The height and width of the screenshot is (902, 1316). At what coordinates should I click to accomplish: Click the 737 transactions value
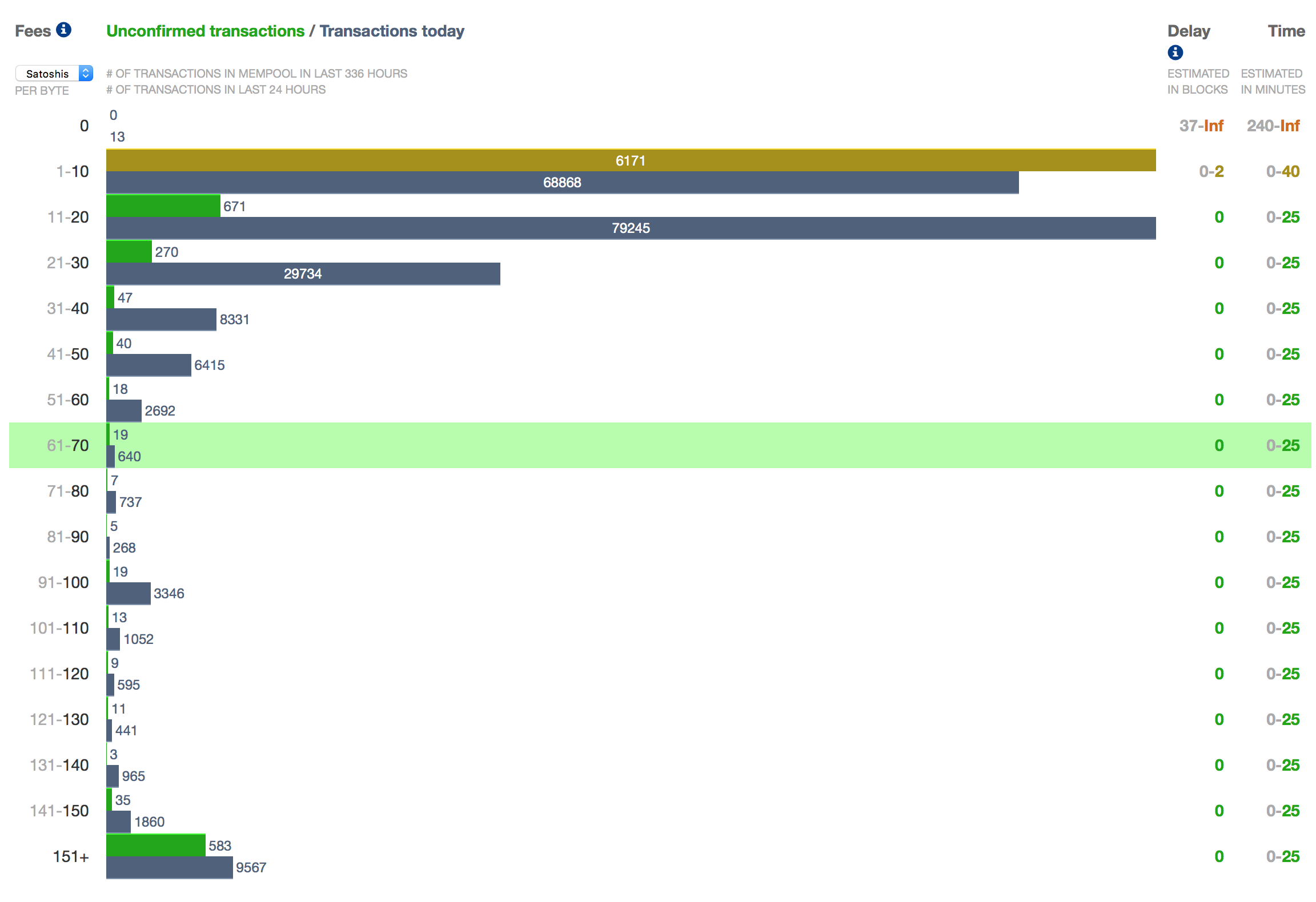coord(130,502)
